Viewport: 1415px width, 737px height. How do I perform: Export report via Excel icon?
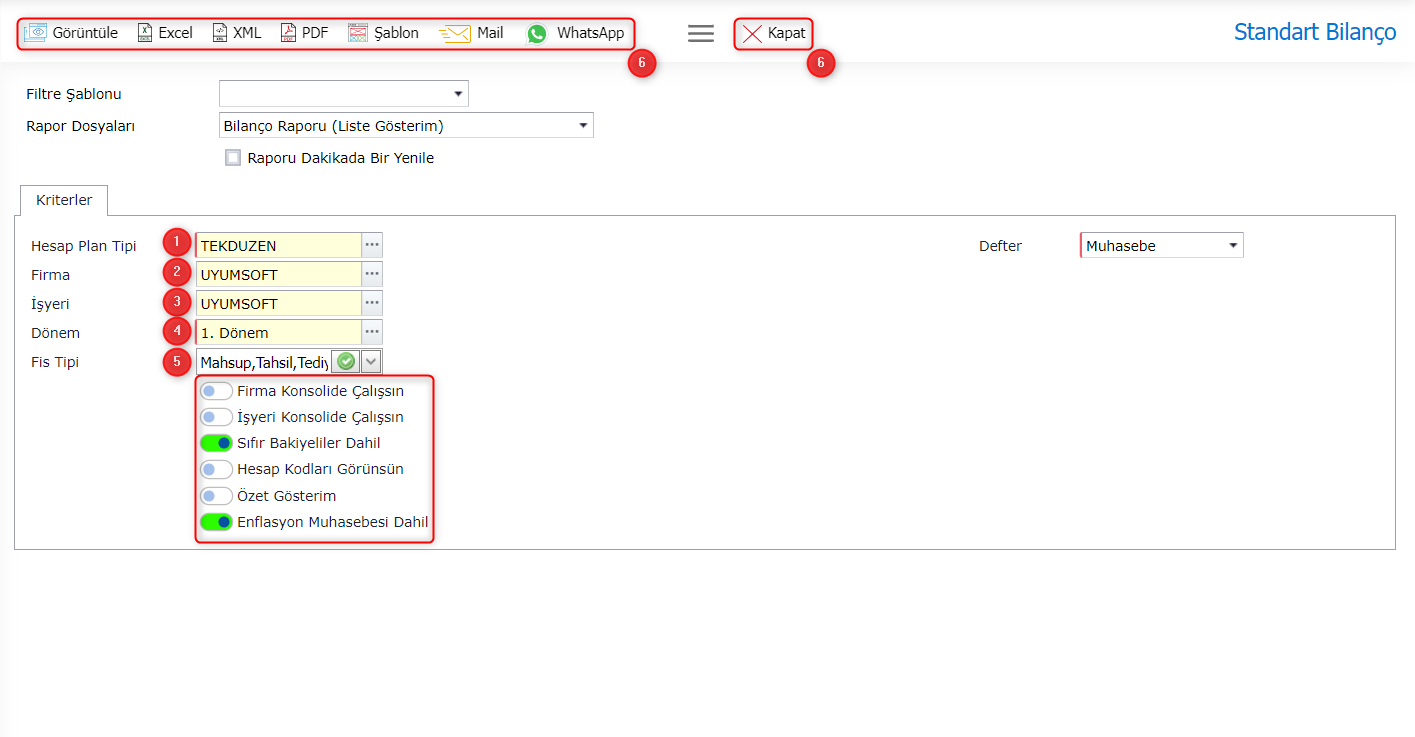tap(145, 33)
